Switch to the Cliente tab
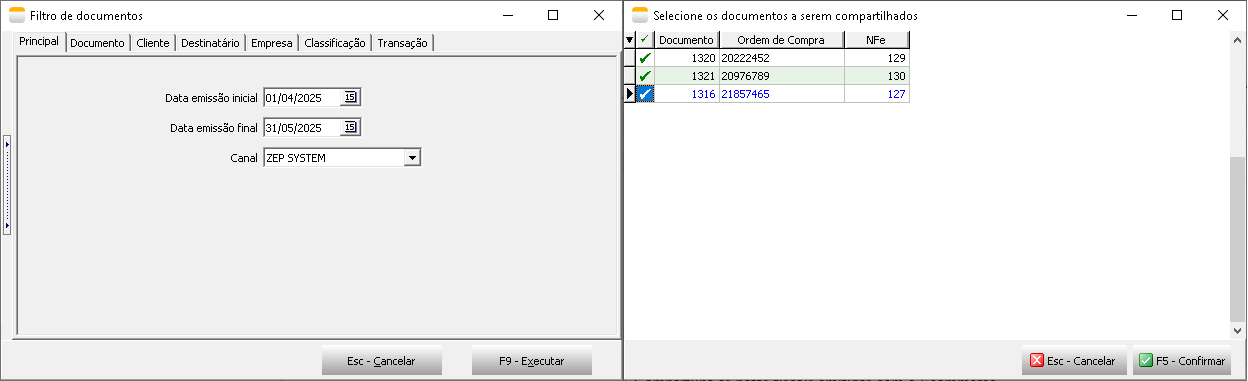1248x381 pixels. pos(153,43)
